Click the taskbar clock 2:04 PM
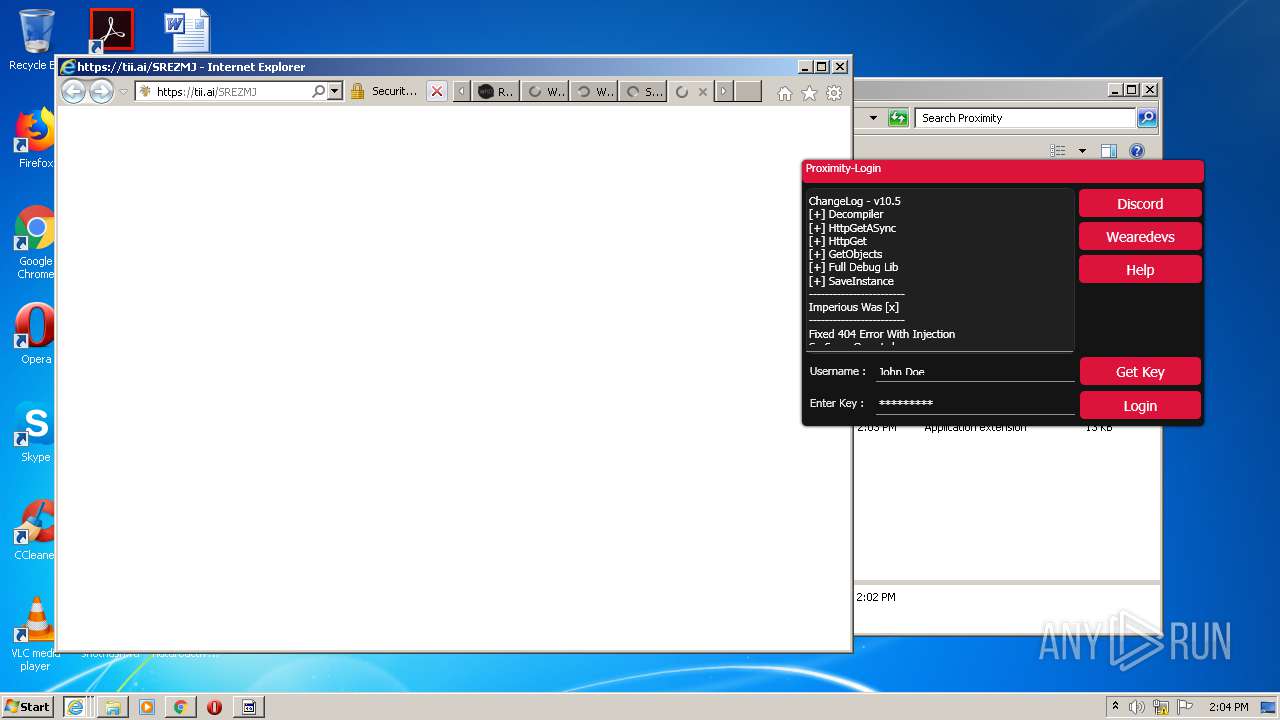 (x=1228, y=707)
